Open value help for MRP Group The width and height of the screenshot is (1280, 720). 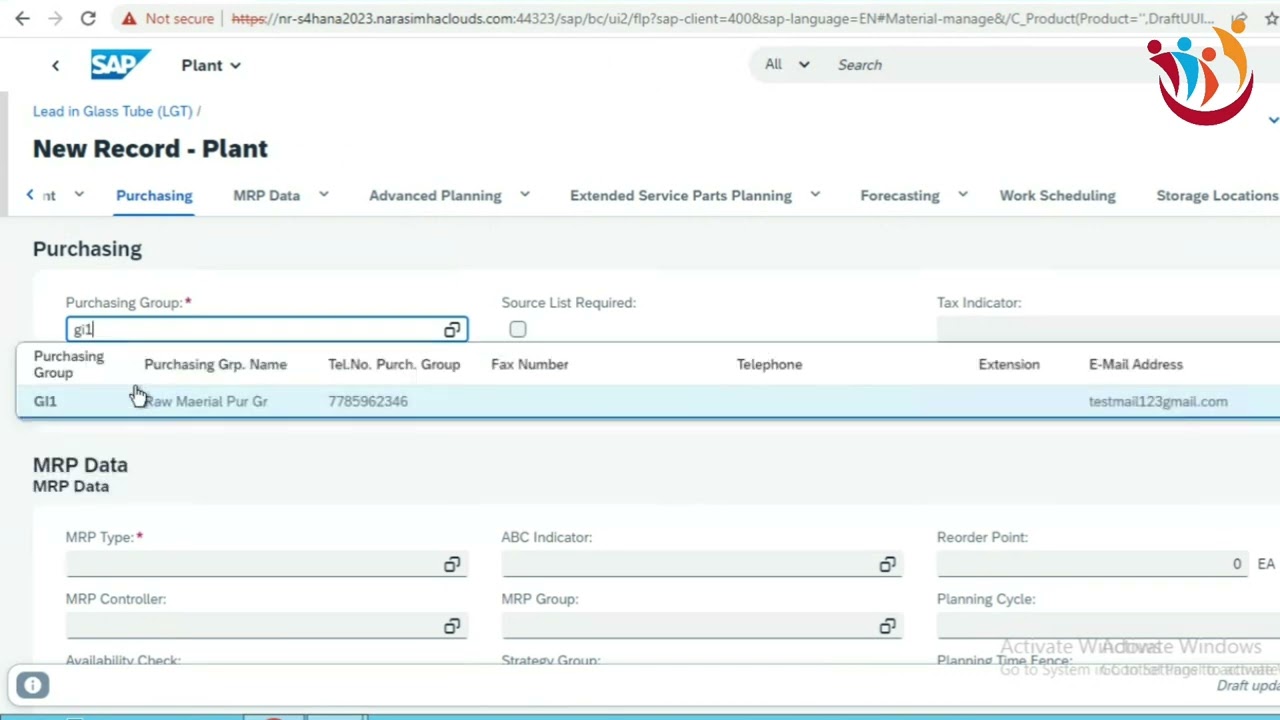[x=887, y=626]
